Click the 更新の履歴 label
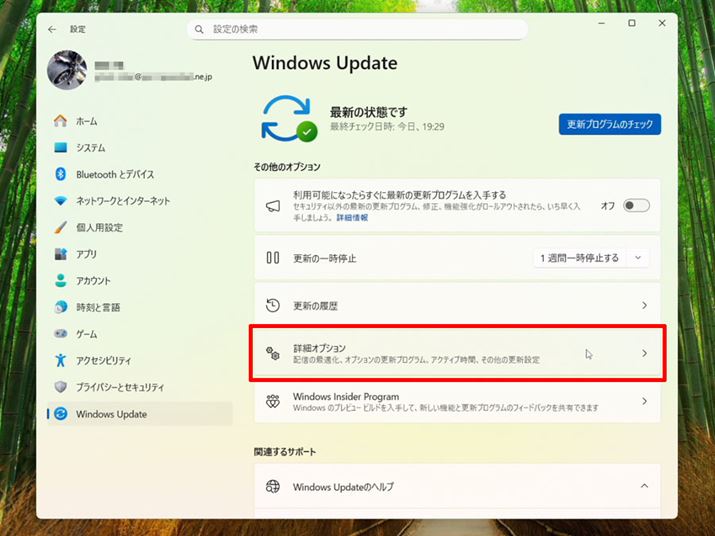Viewport: 715px width, 536px height. pos(315,306)
